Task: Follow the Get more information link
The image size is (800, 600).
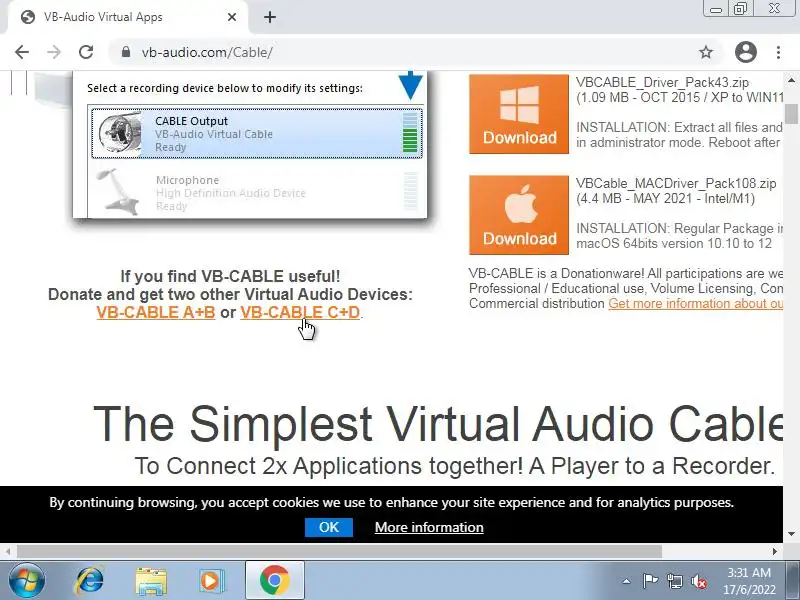Action: tap(695, 304)
